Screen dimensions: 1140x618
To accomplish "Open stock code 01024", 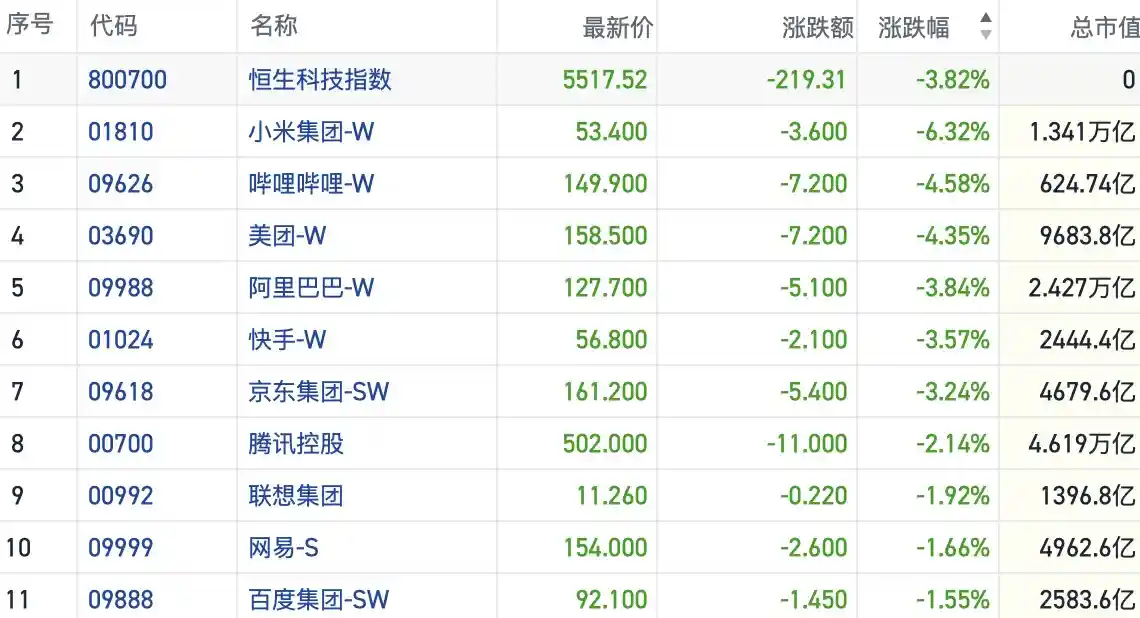I will pyautogui.click(x=121, y=340).
